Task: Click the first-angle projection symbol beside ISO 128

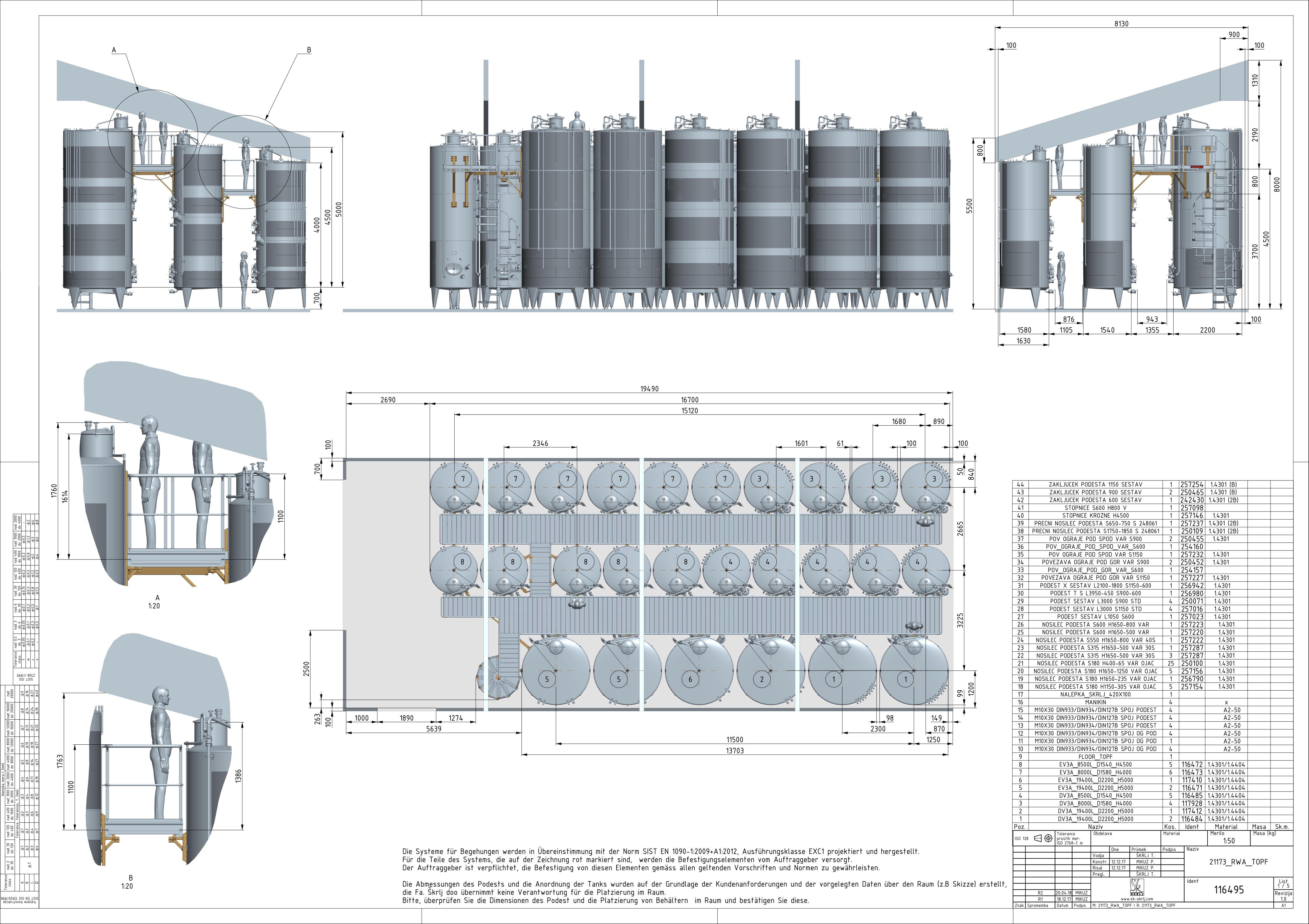Action: [1043, 839]
